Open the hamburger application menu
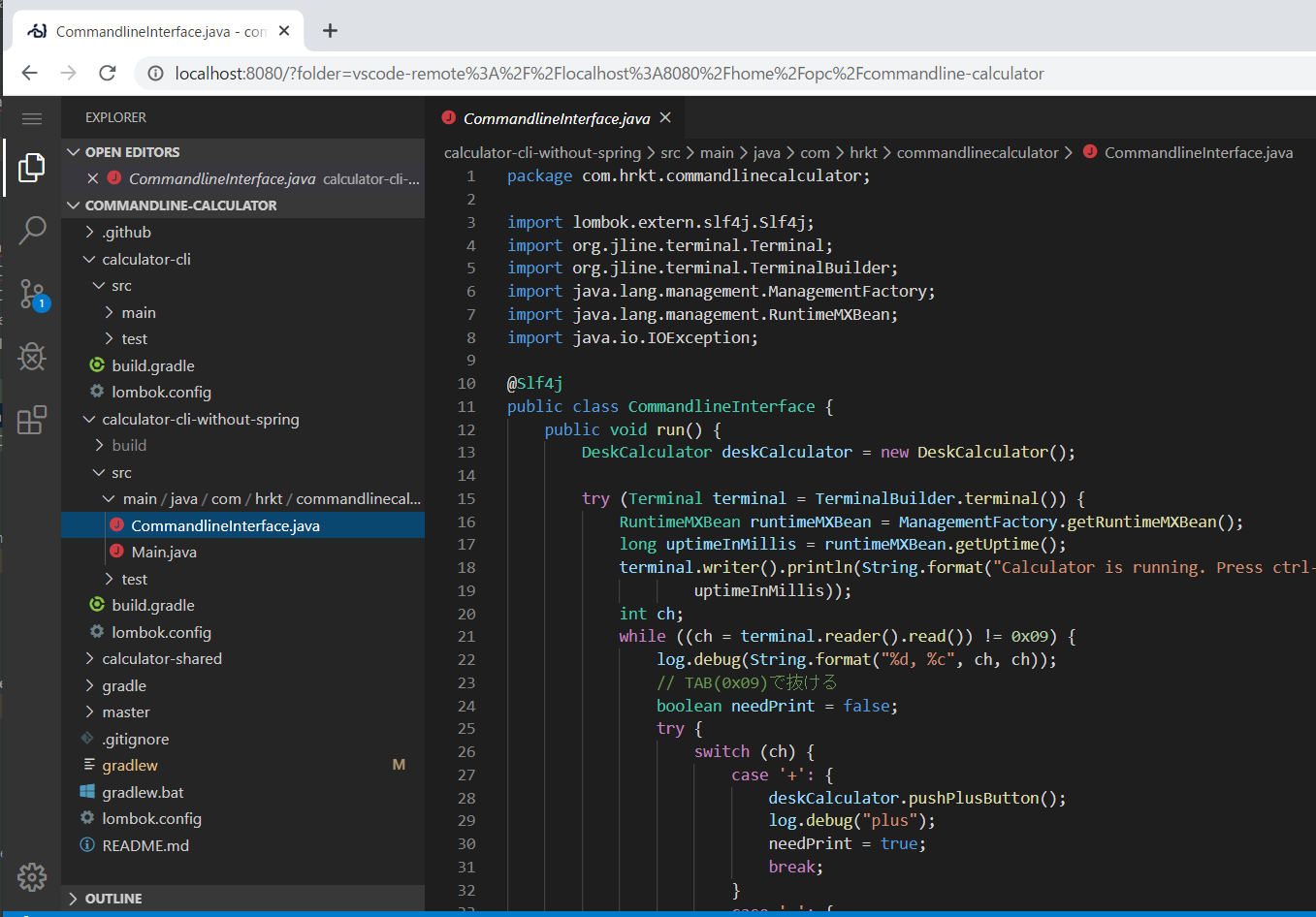 (31, 118)
